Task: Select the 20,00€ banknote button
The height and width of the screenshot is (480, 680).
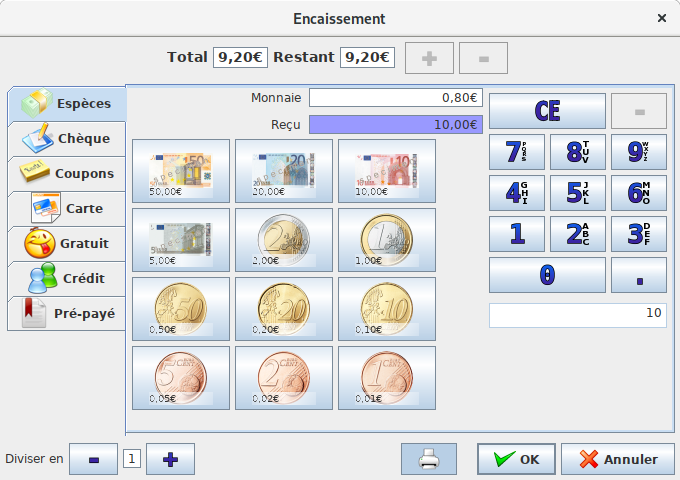Action: click(284, 171)
